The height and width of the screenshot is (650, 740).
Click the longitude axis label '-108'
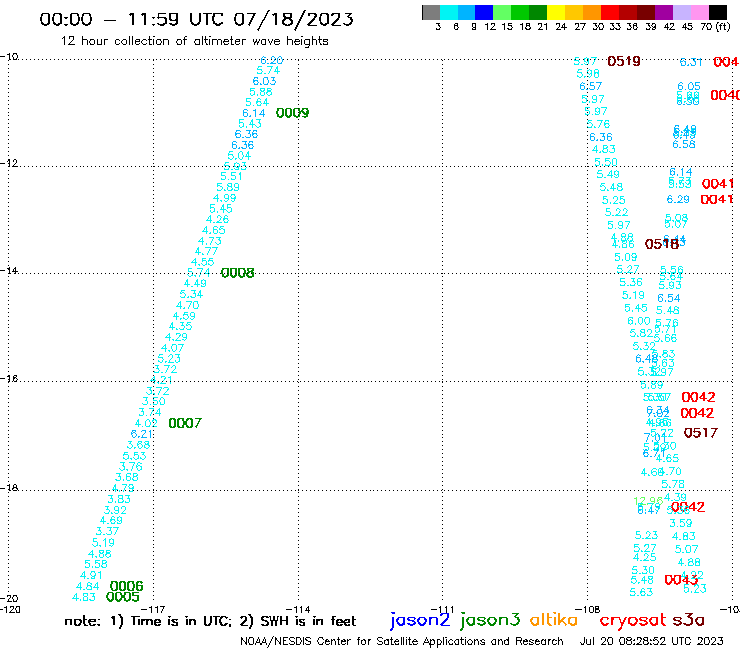588,609
